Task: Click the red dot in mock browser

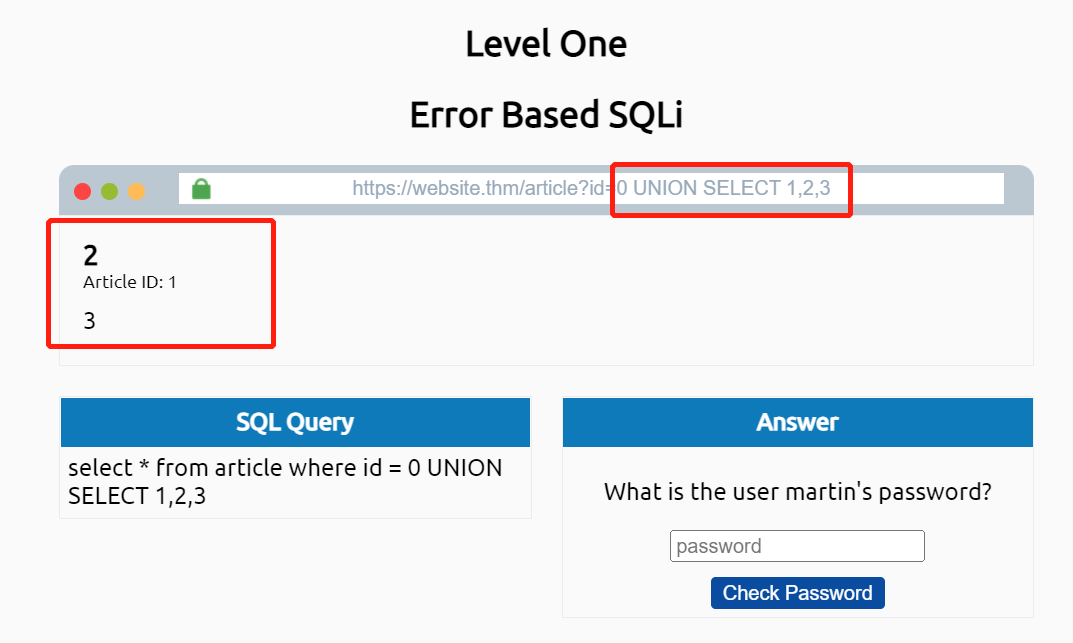Action: (x=83, y=191)
